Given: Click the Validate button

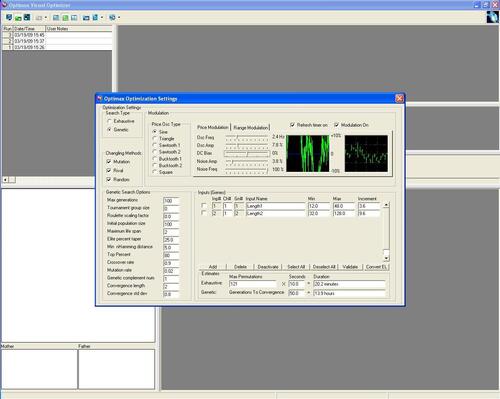Looking at the screenshot, I should [x=350, y=267].
